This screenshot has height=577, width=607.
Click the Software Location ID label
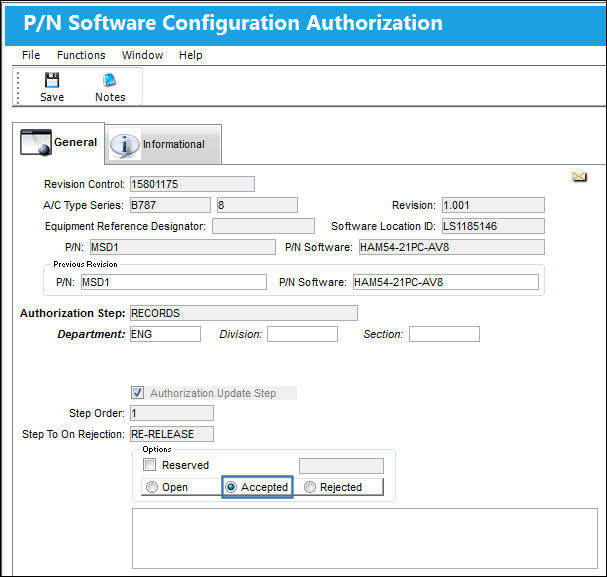pos(383,226)
